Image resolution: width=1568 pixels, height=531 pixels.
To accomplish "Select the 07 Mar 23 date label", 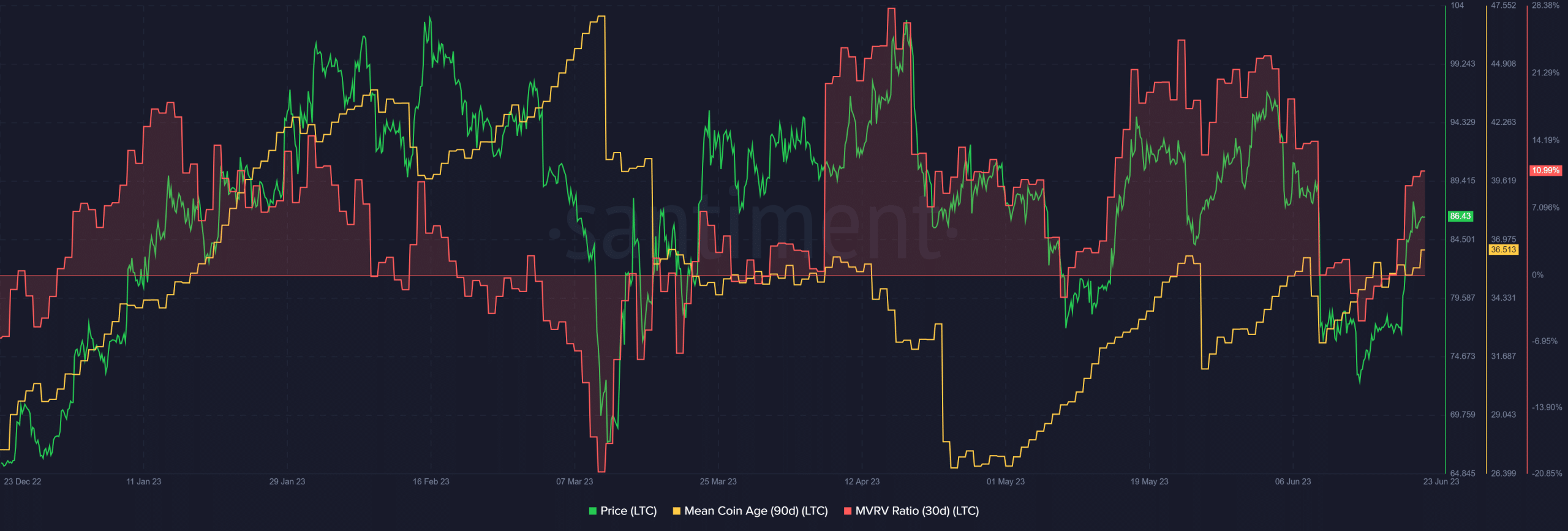I will click(x=575, y=481).
